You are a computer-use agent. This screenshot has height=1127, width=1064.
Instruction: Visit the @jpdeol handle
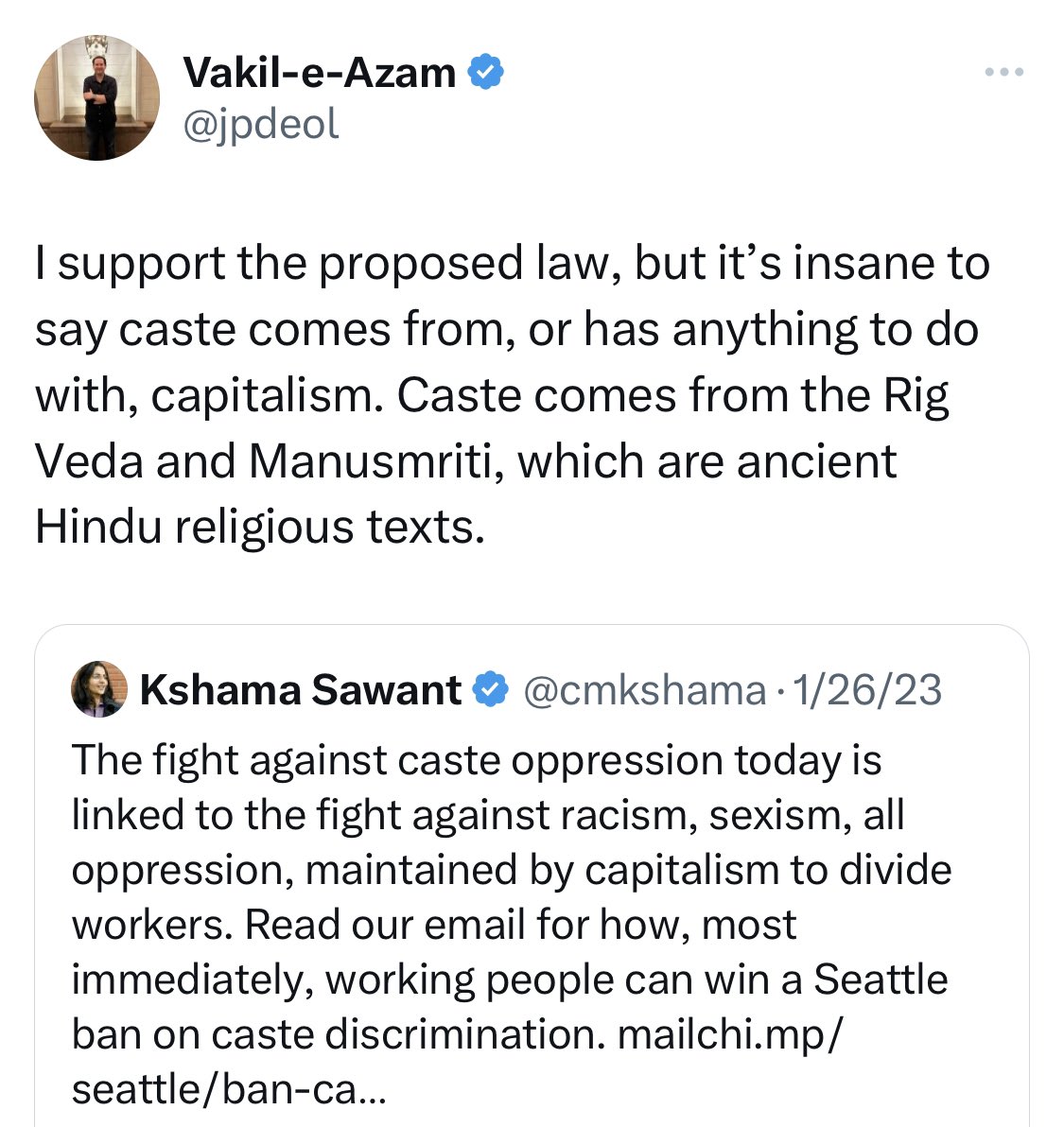click(x=260, y=124)
